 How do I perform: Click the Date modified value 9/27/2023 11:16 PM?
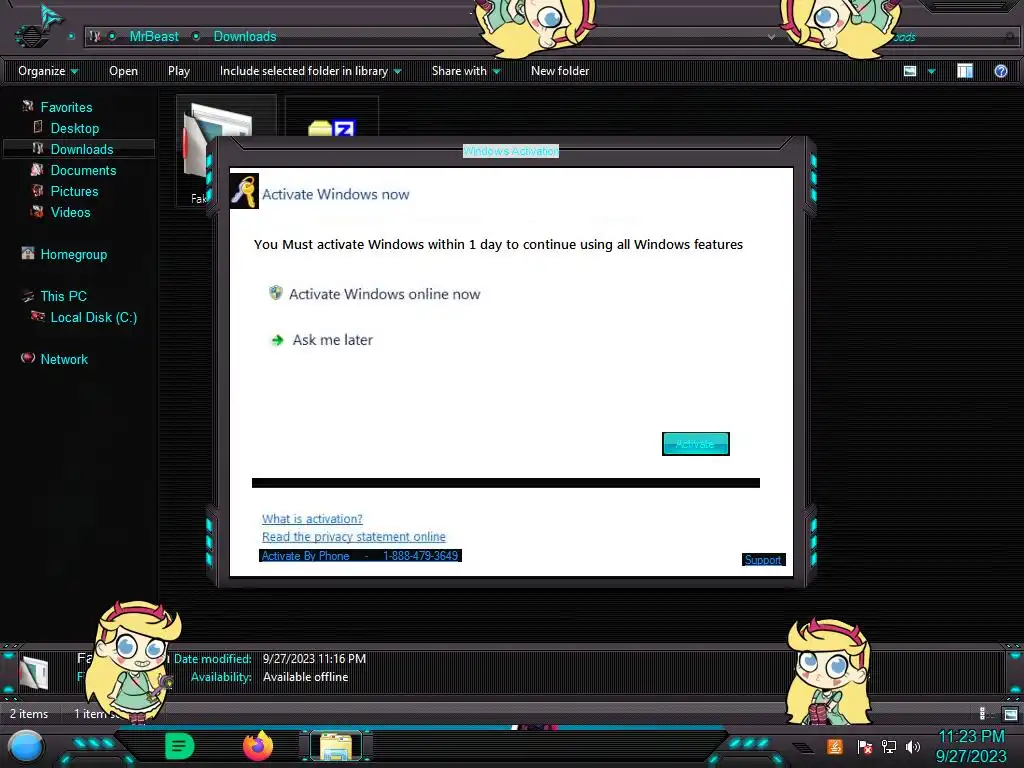pyautogui.click(x=314, y=659)
